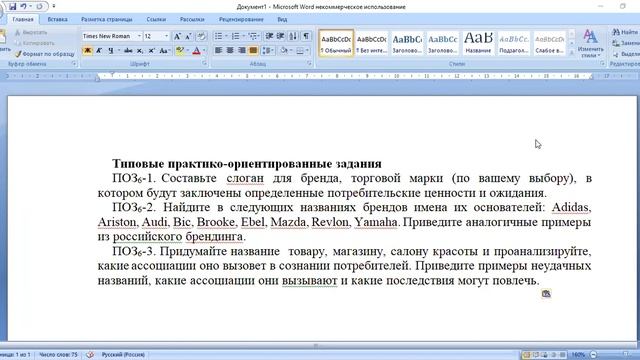Open the multilevel list menu
Viewport: 640px width, 360px height.
click(x=253, y=36)
